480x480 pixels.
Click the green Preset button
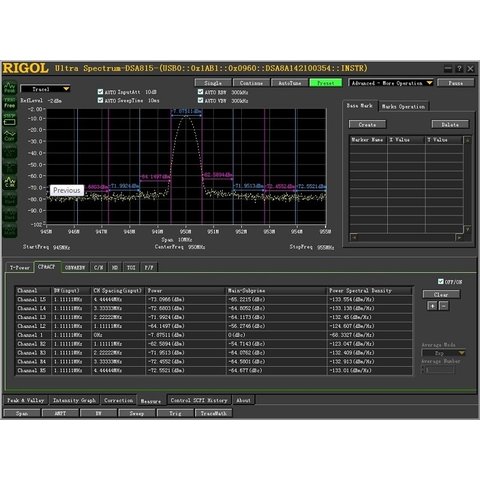(326, 83)
